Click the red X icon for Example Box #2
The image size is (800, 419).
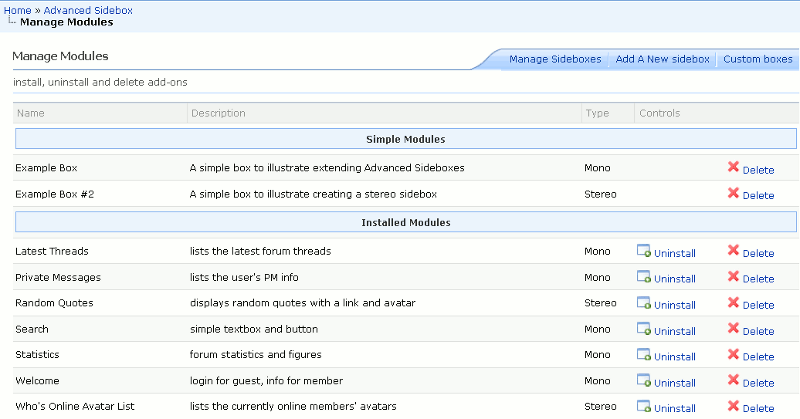point(733,194)
